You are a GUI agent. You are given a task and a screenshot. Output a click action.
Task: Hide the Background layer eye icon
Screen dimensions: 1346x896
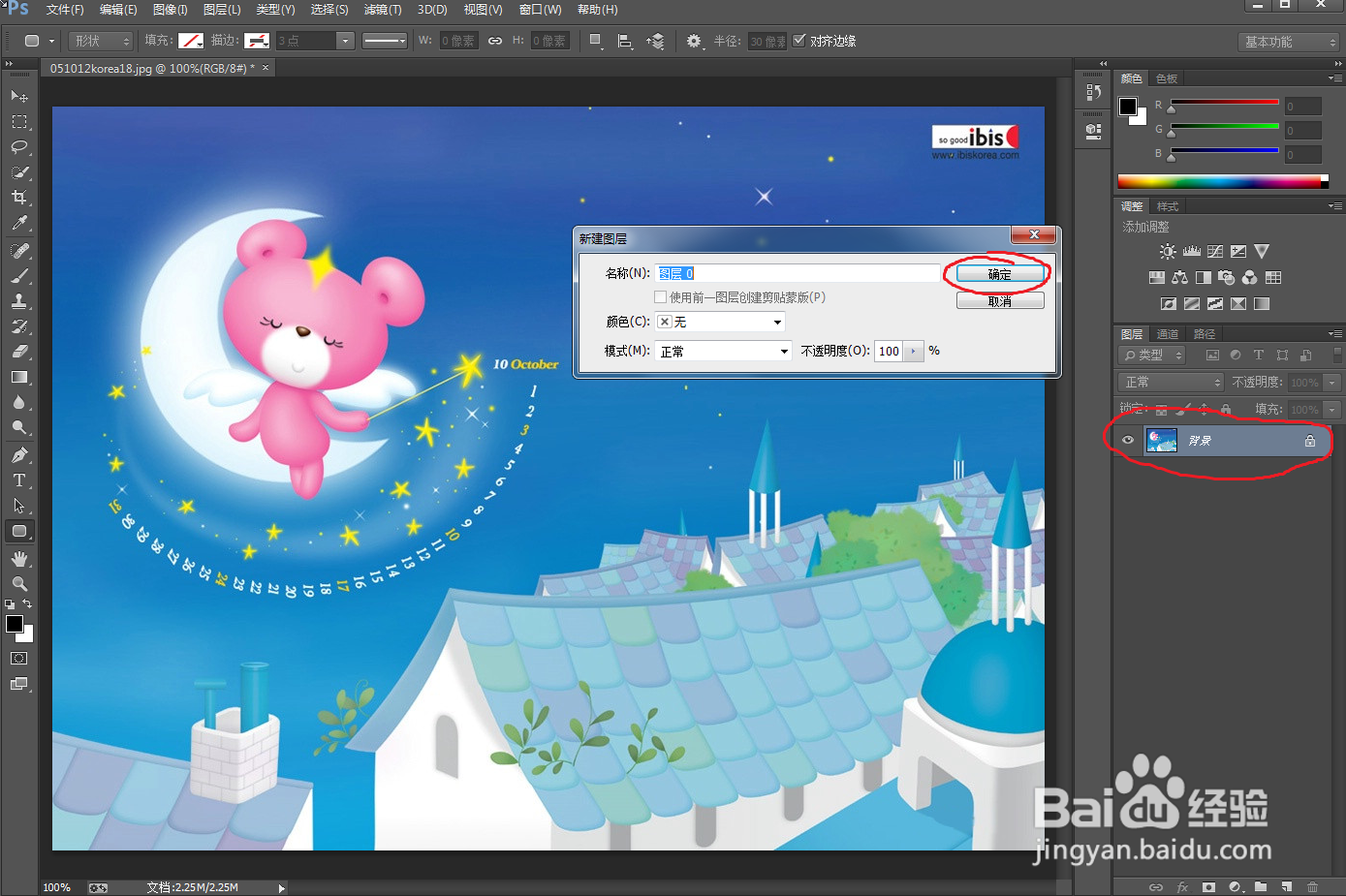(1128, 441)
